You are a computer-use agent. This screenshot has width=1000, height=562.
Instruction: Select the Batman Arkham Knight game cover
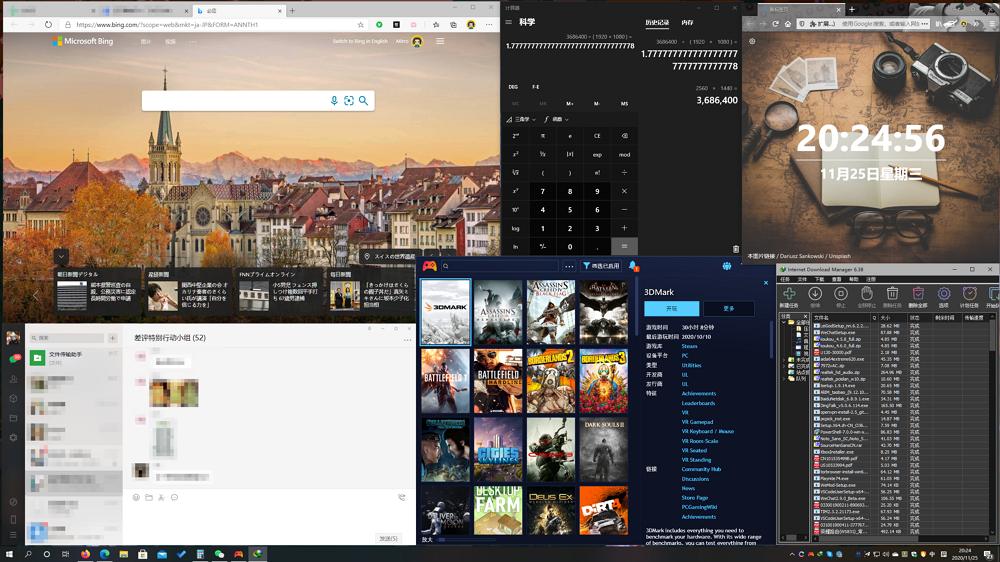[603, 311]
